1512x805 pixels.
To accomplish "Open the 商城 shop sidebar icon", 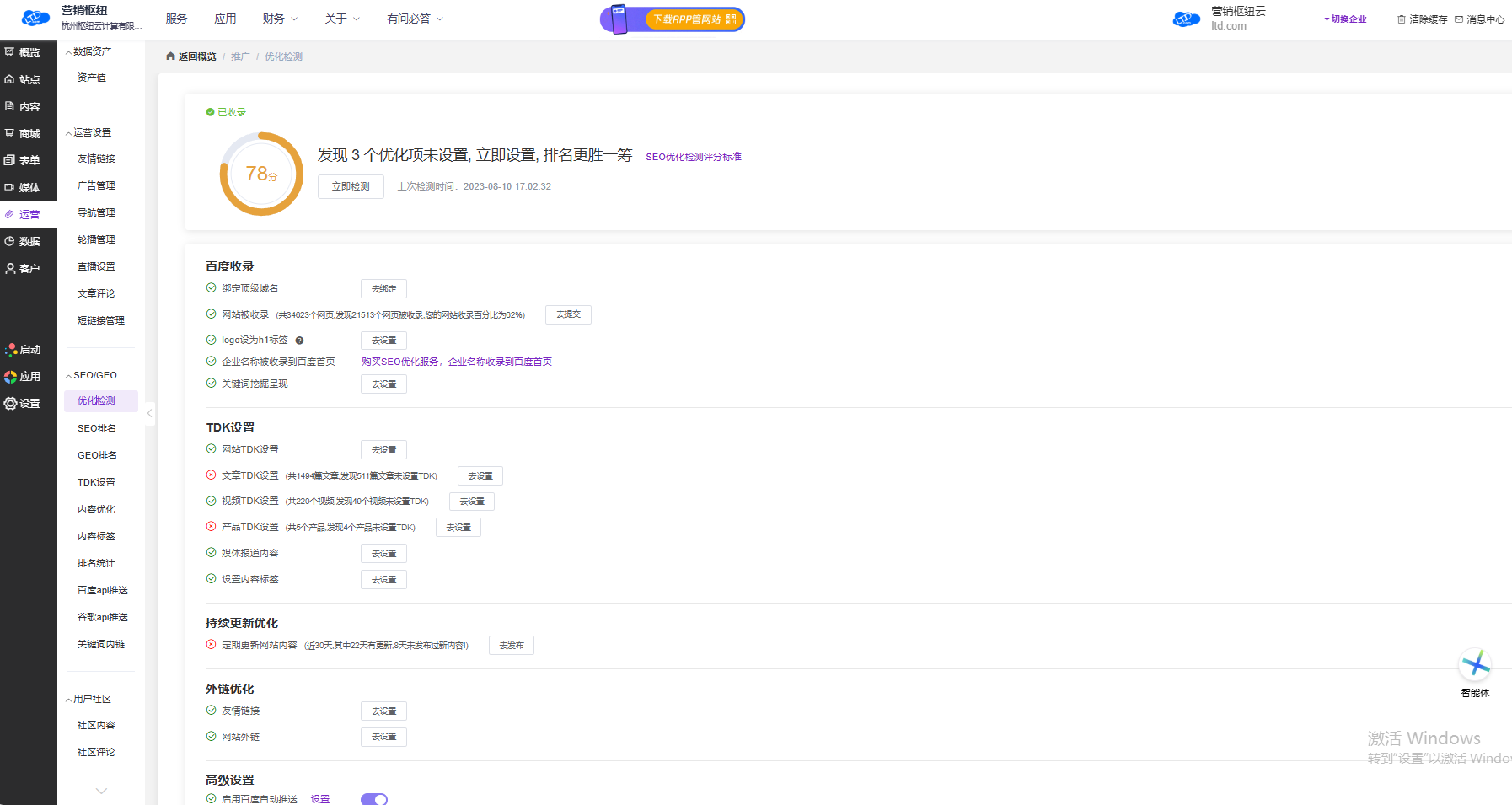I will (10, 133).
